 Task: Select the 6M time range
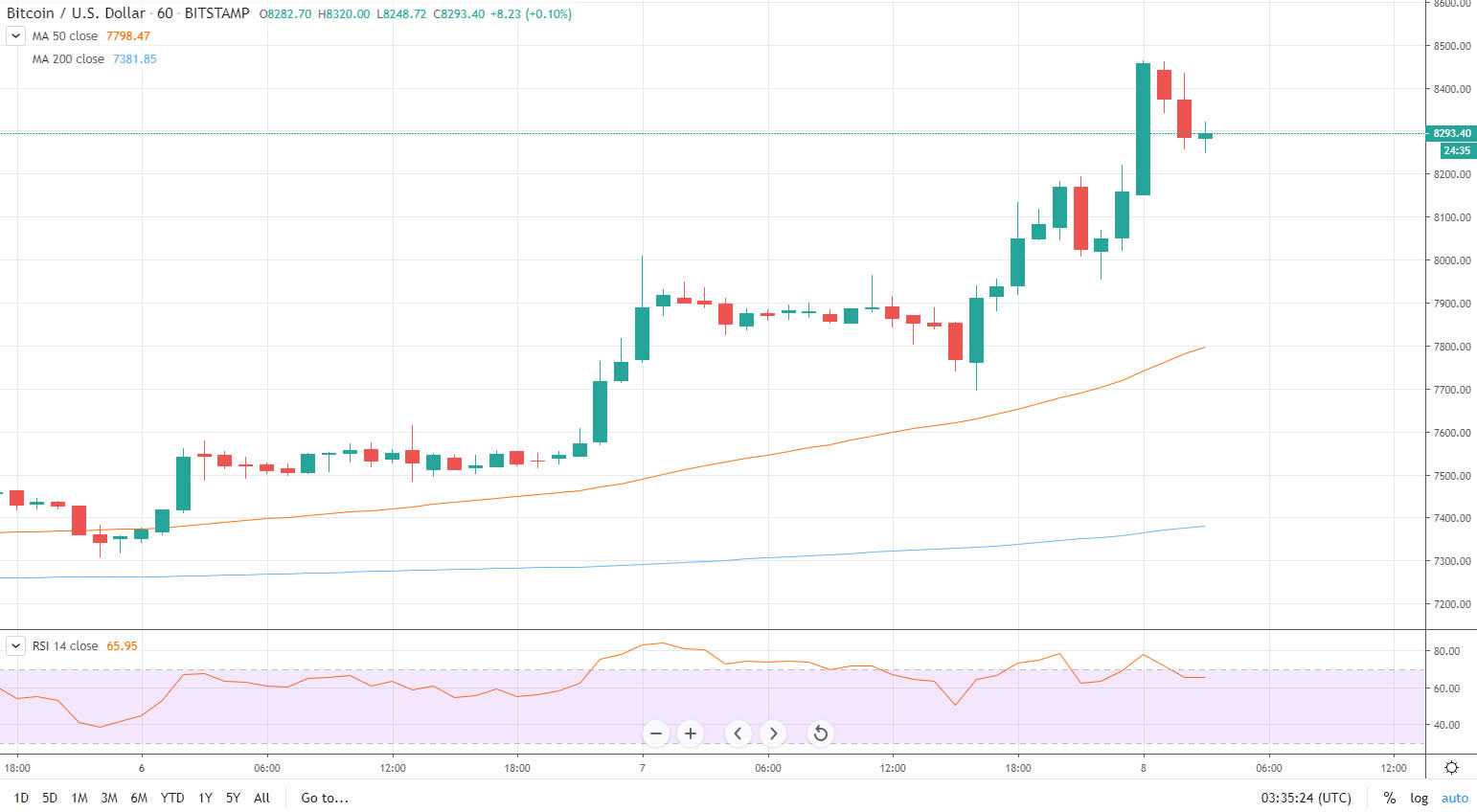point(139,798)
